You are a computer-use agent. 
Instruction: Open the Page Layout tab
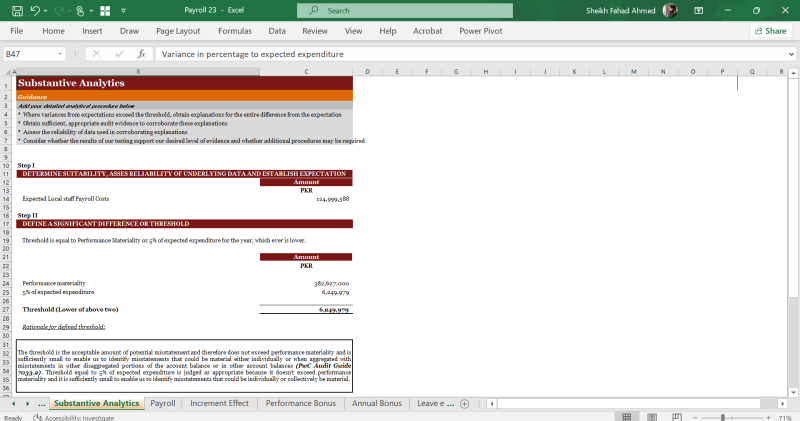(178, 31)
